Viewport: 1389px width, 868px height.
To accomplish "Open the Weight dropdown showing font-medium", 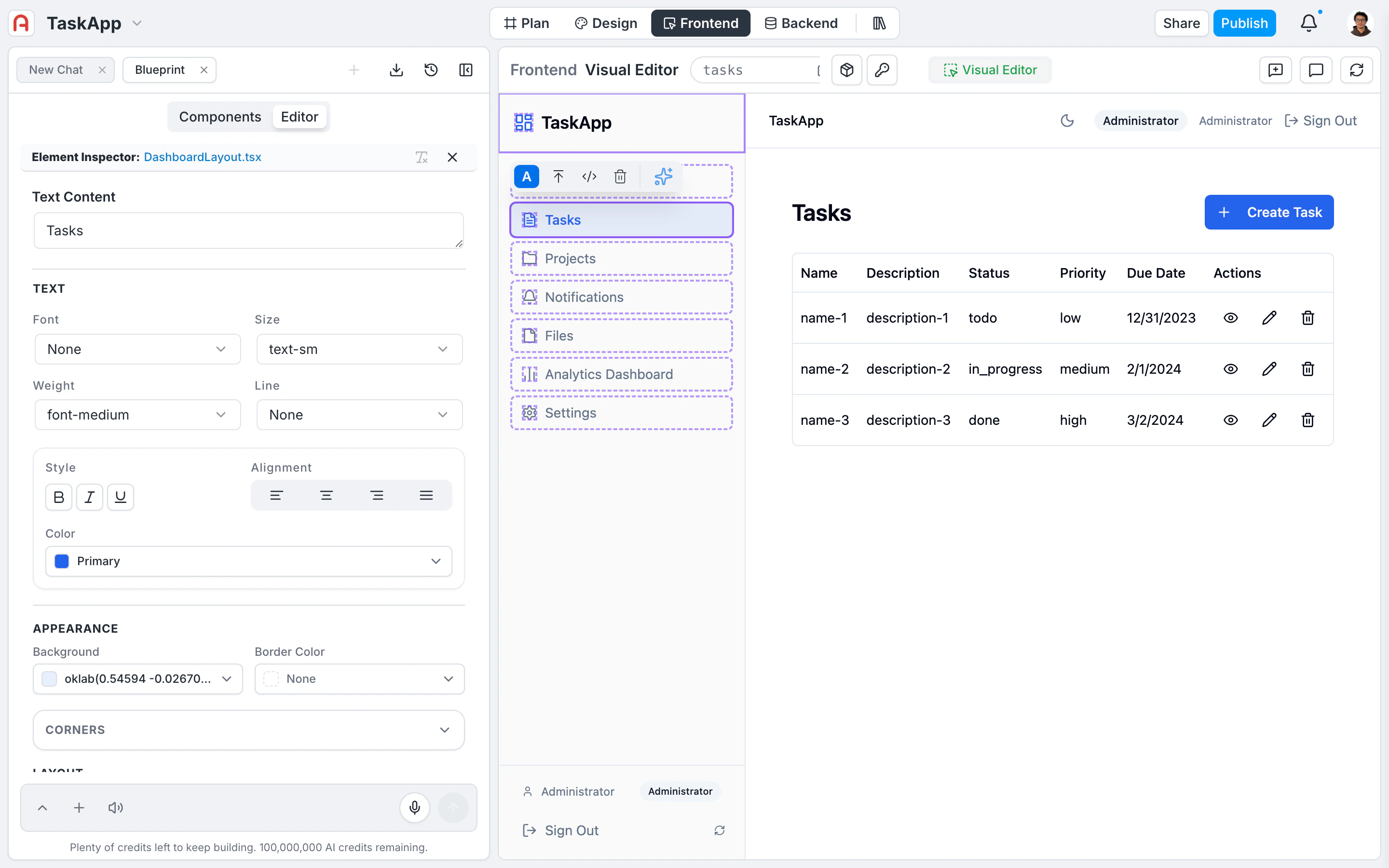I will click(x=138, y=415).
